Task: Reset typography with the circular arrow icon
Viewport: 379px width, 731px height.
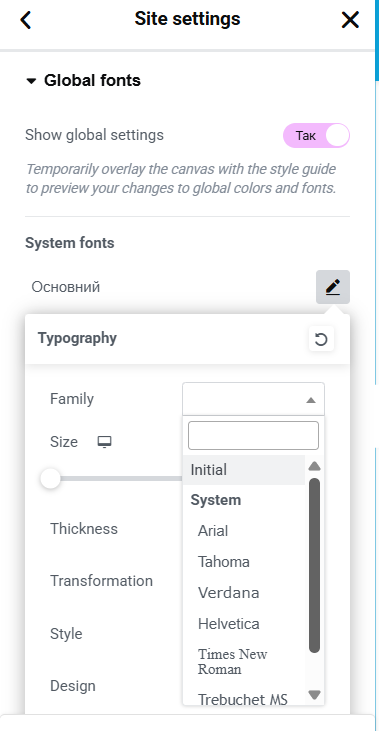Action: point(321,339)
